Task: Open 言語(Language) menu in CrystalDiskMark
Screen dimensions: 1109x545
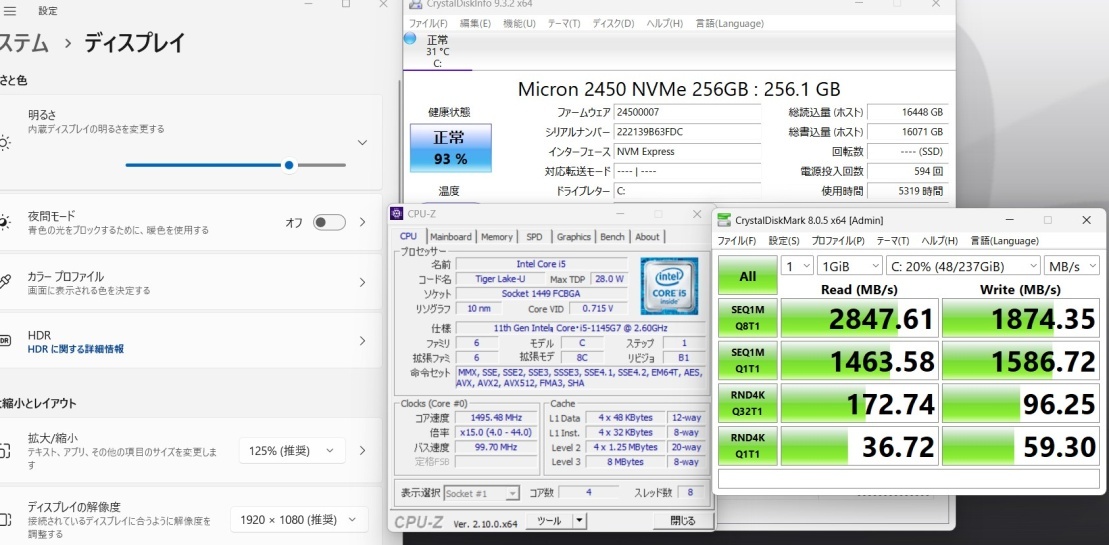Action: click(x=1005, y=241)
